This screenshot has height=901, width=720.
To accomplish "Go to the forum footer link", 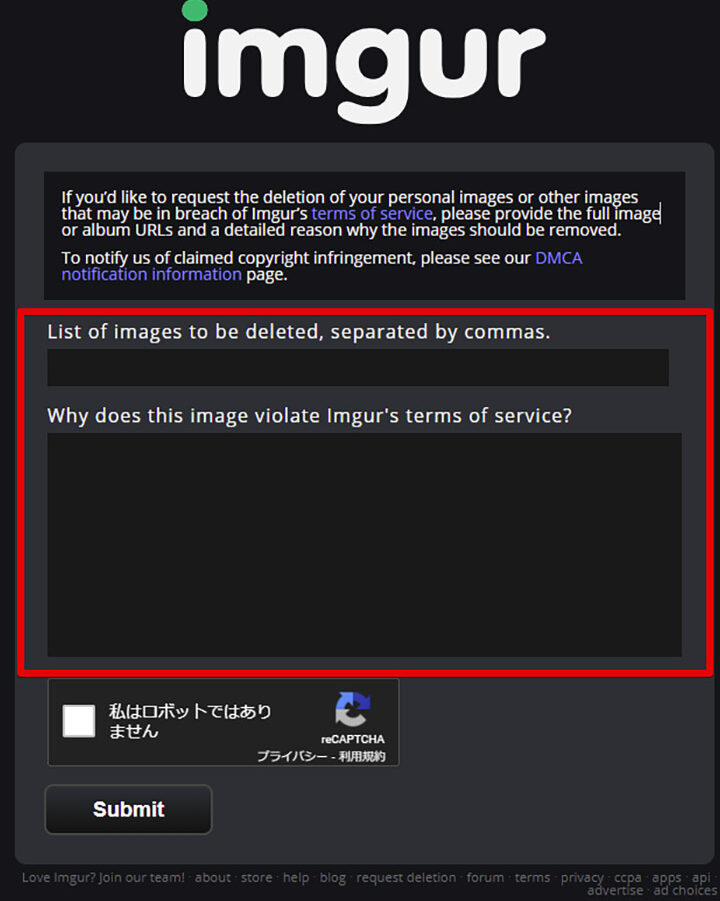I will click(485, 877).
